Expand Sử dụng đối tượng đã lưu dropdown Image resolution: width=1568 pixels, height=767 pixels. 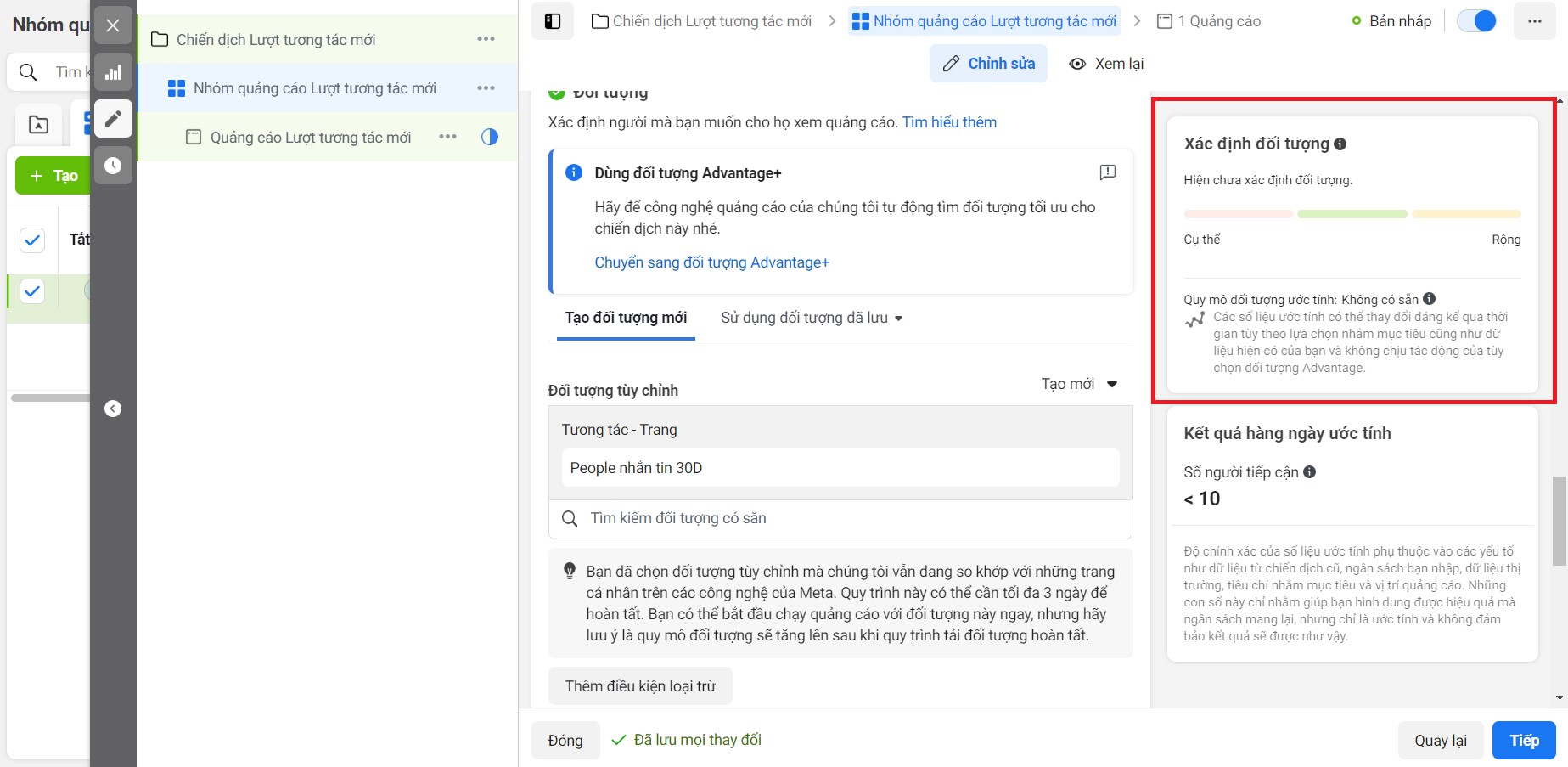pyautogui.click(x=812, y=318)
